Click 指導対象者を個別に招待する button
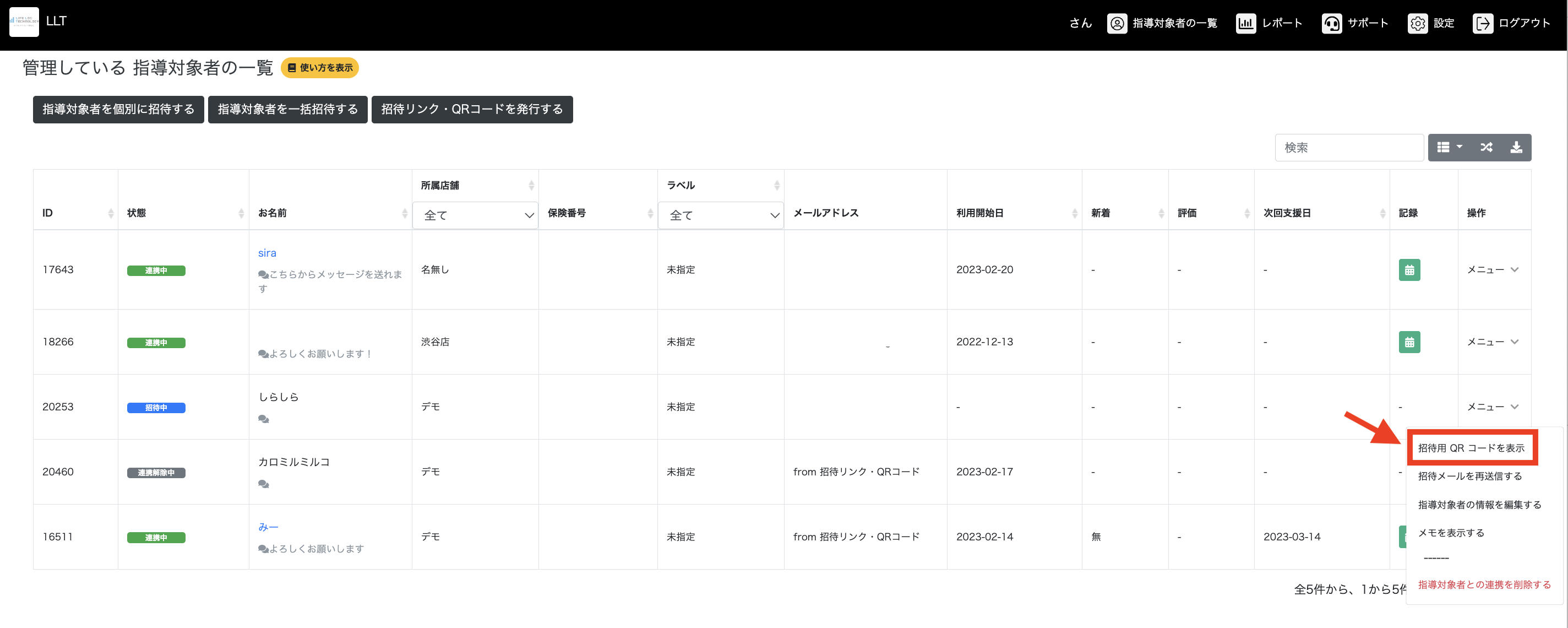This screenshot has width=1568, height=628. tap(119, 109)
